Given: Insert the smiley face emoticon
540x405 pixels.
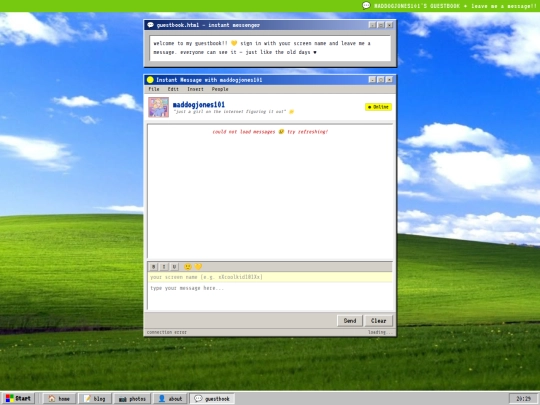Looking at the screenshot, I should pyautogui.click(x=188, y=267).
